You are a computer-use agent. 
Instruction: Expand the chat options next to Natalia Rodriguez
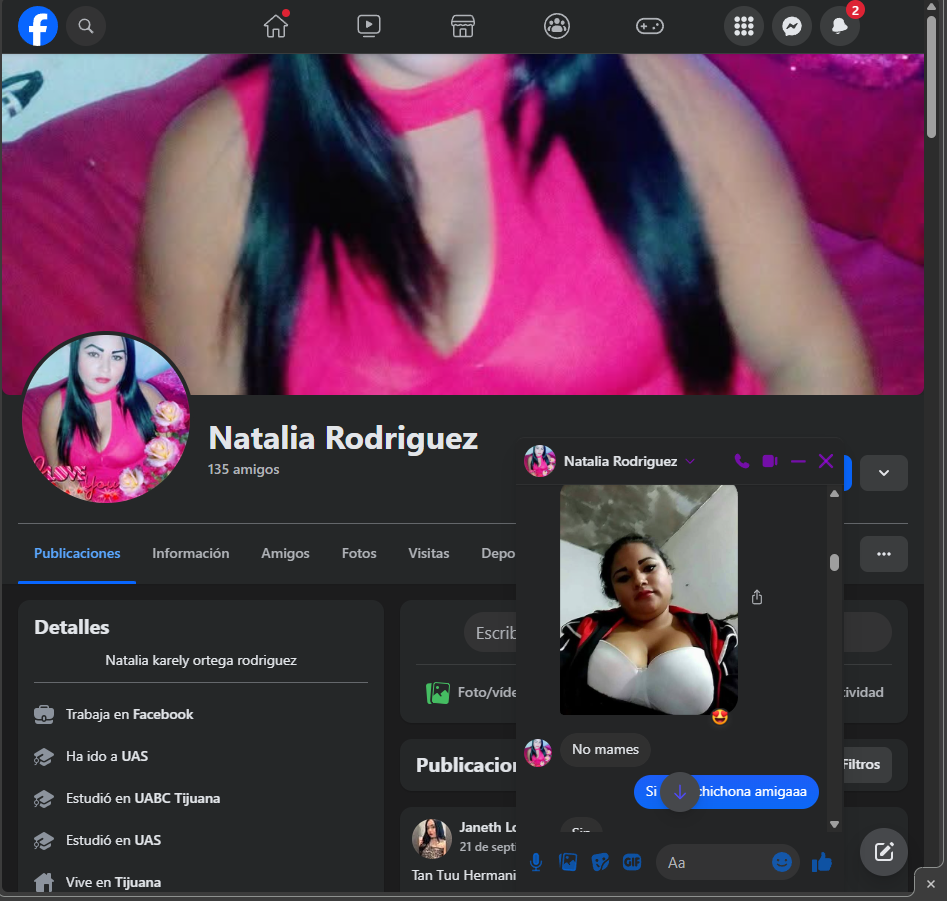click(x=690, y=461)
